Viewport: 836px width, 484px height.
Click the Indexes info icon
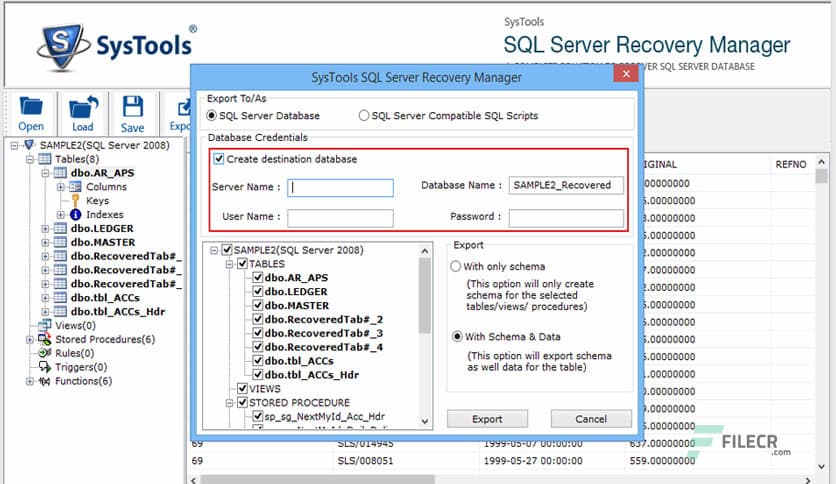(x=76, y=214)
